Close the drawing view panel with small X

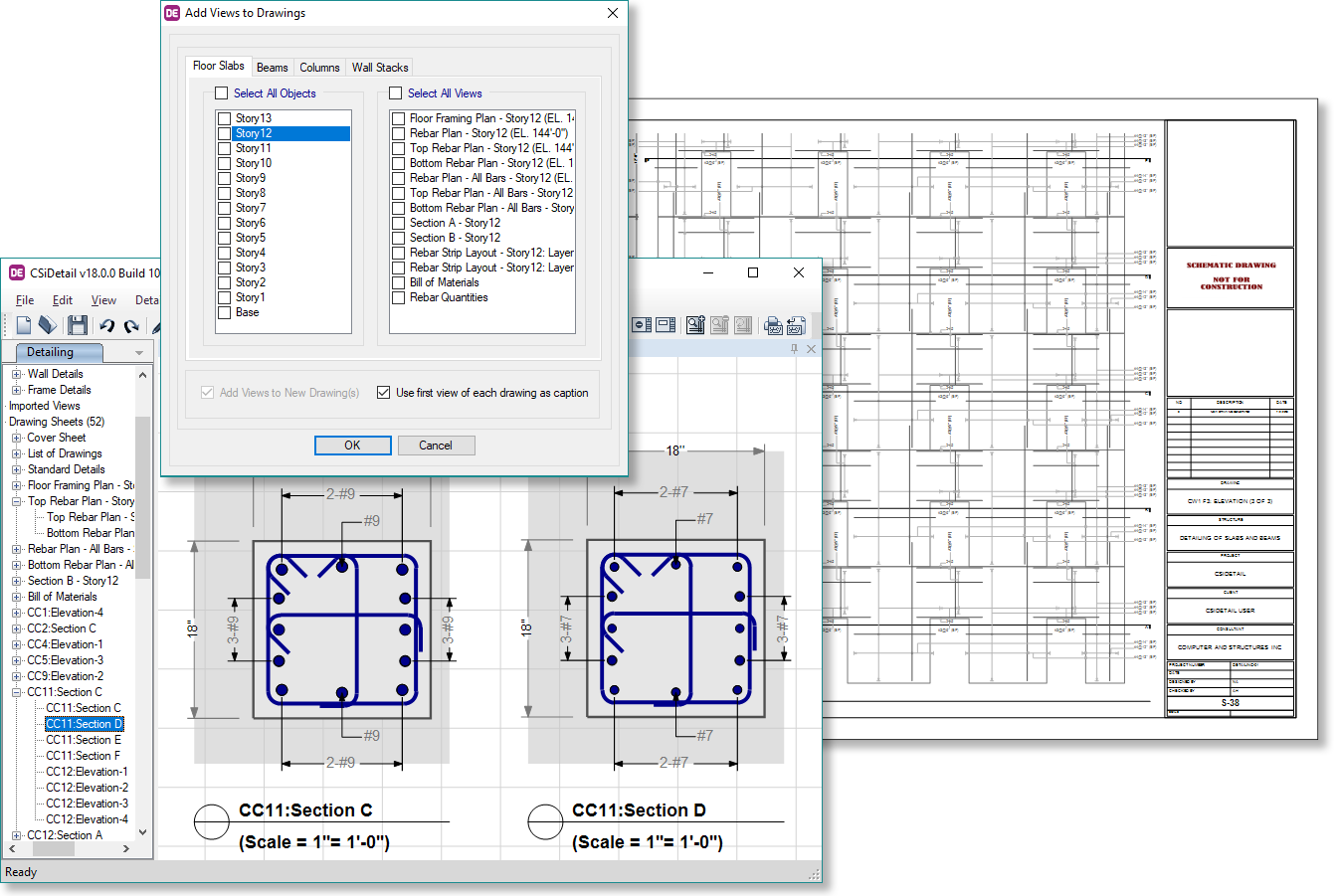click(x=811, y=349)
